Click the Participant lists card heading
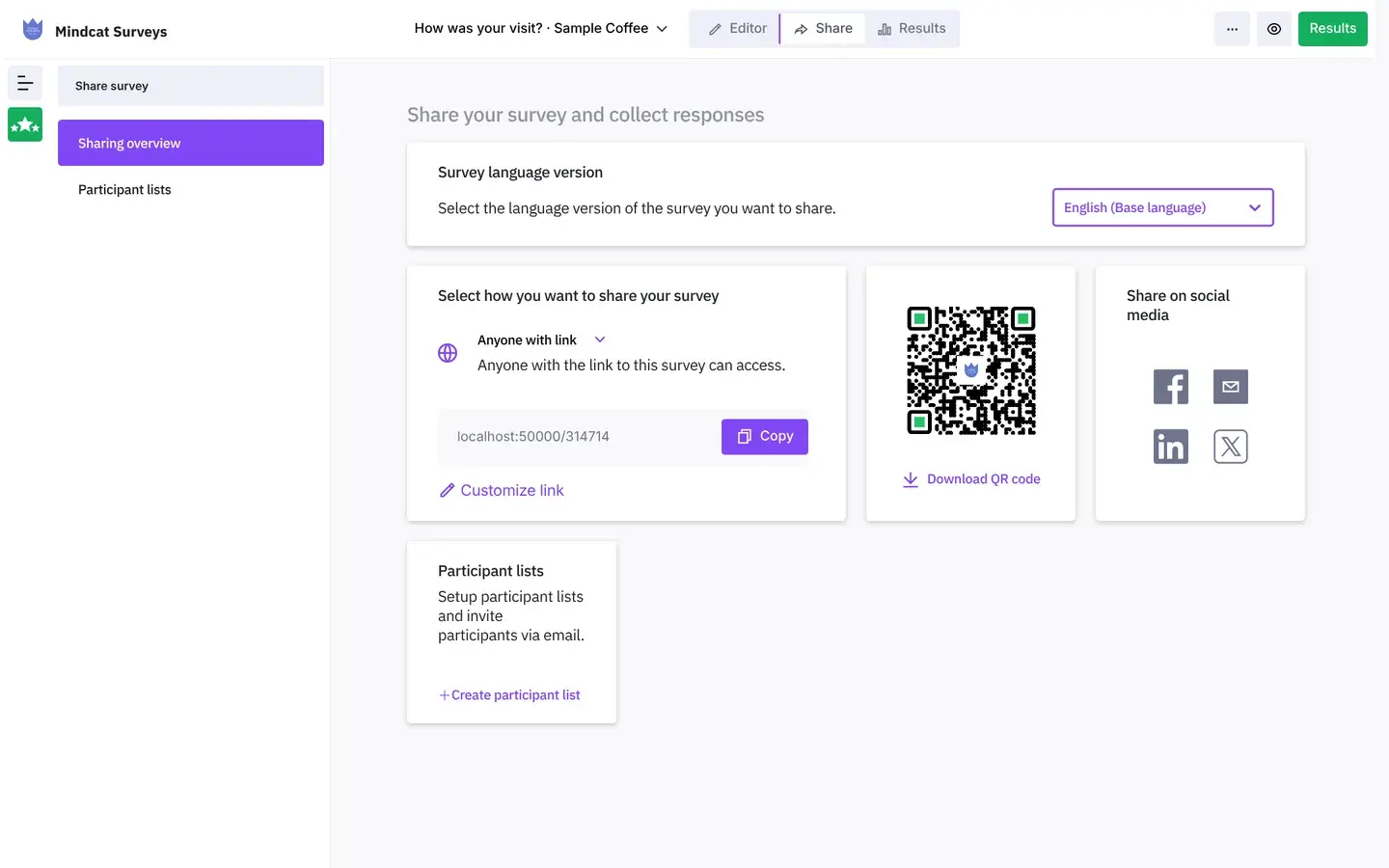Viewport: 1389px width, 868px height. pos(491,571)
